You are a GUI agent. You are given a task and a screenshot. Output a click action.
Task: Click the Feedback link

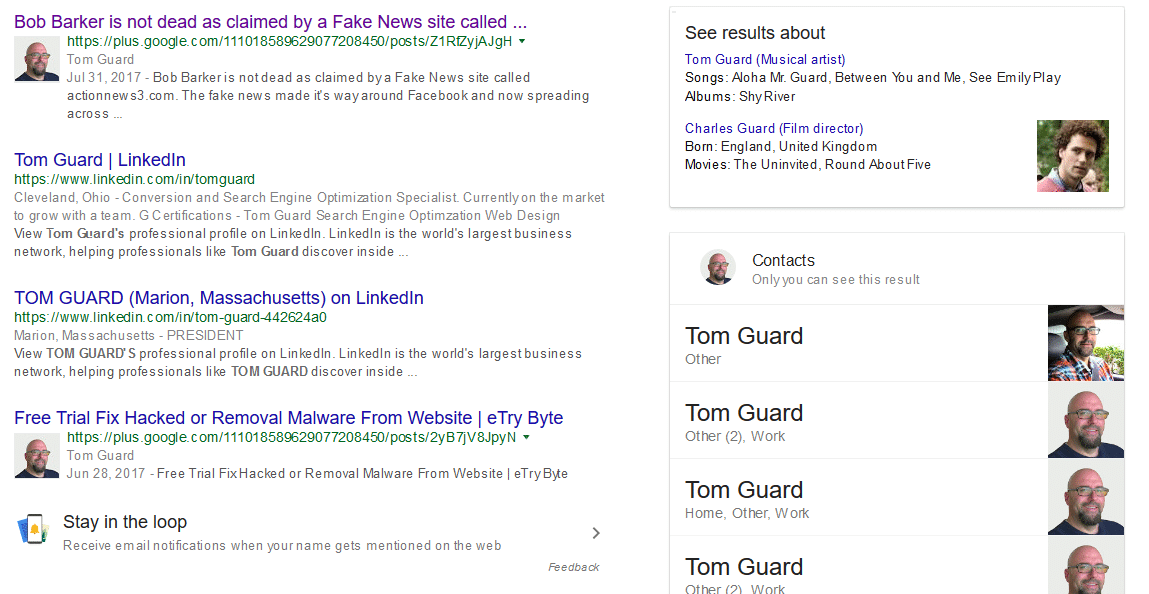coord(574,567)
